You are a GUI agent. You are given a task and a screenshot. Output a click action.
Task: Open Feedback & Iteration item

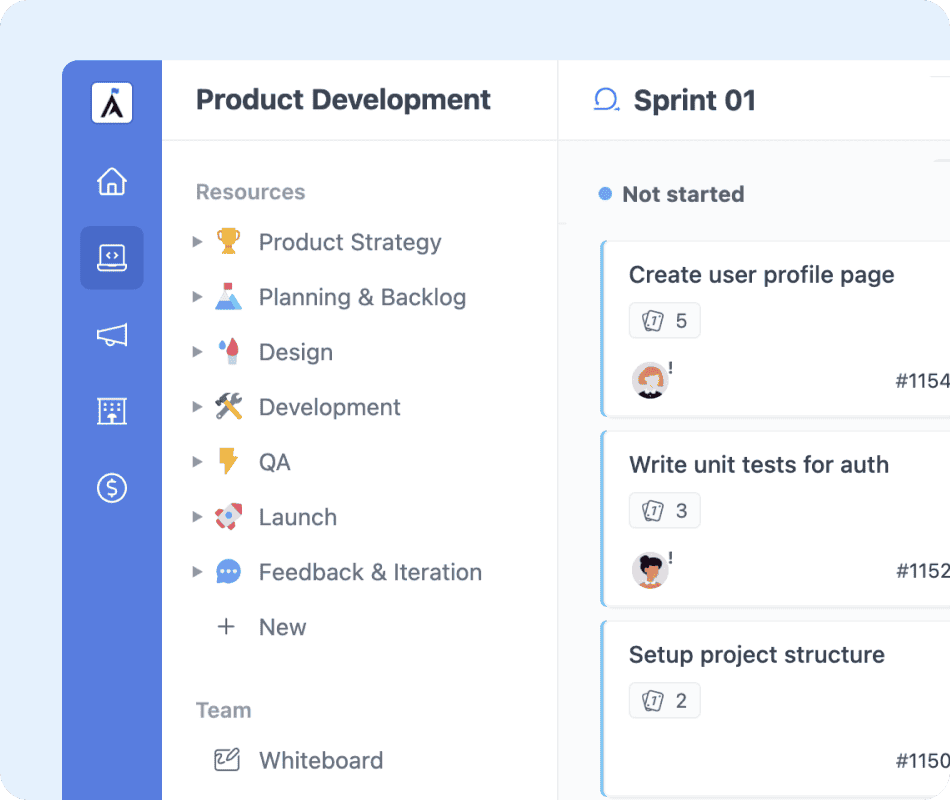pos(369,572)
